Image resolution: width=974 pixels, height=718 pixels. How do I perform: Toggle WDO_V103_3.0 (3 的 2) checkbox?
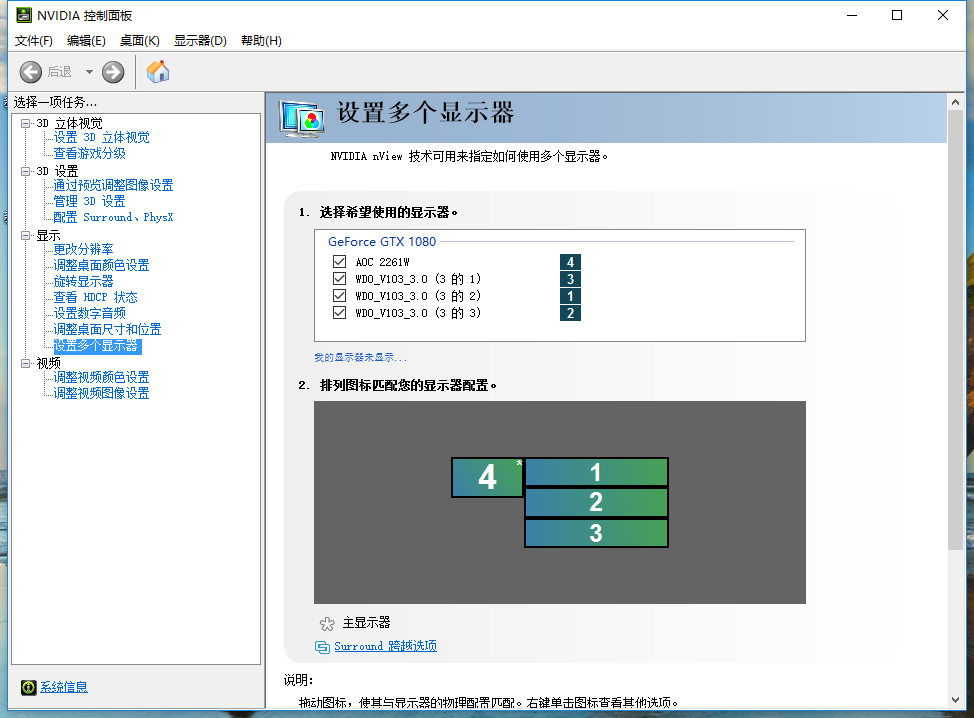[x=339, y=296]
